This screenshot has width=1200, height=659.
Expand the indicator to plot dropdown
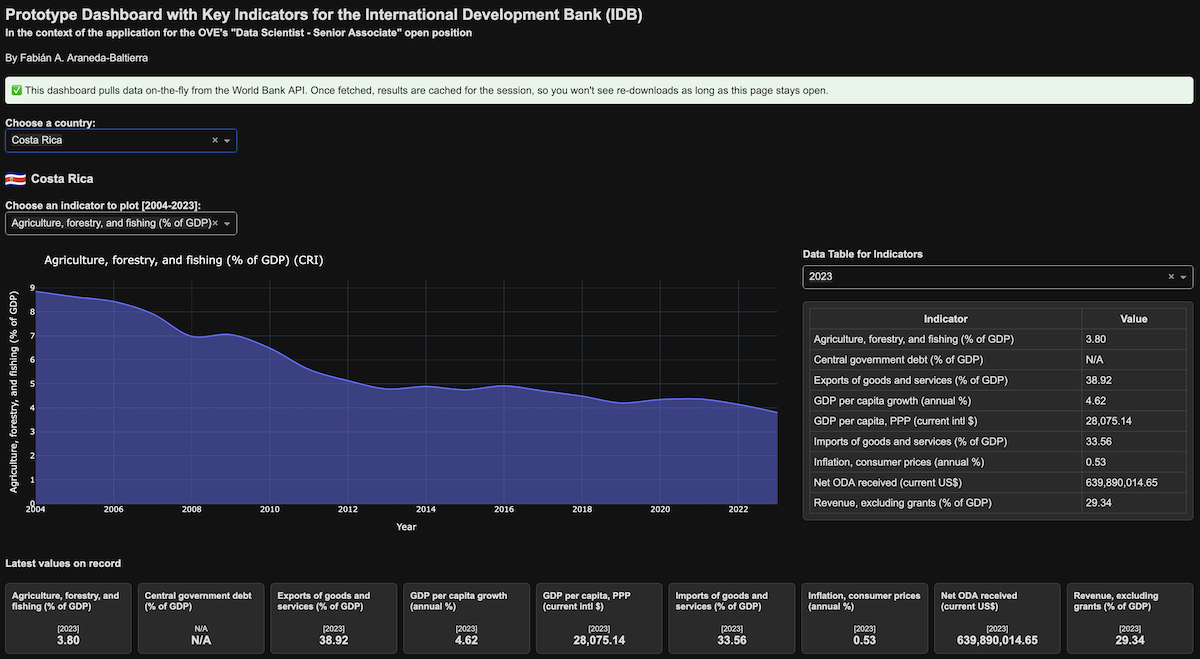click(227, 224)
